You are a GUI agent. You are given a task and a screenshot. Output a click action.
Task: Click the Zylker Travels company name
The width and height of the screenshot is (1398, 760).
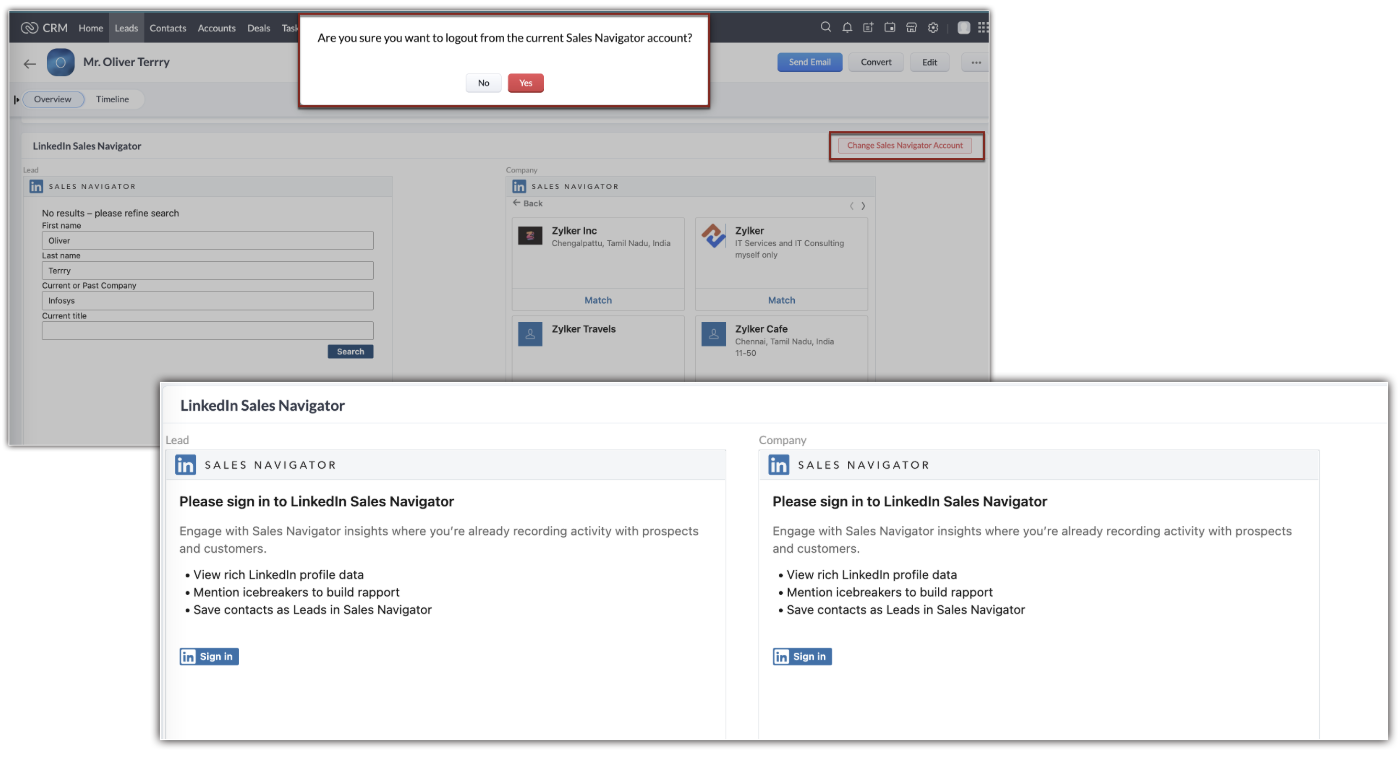pos(584,329)
